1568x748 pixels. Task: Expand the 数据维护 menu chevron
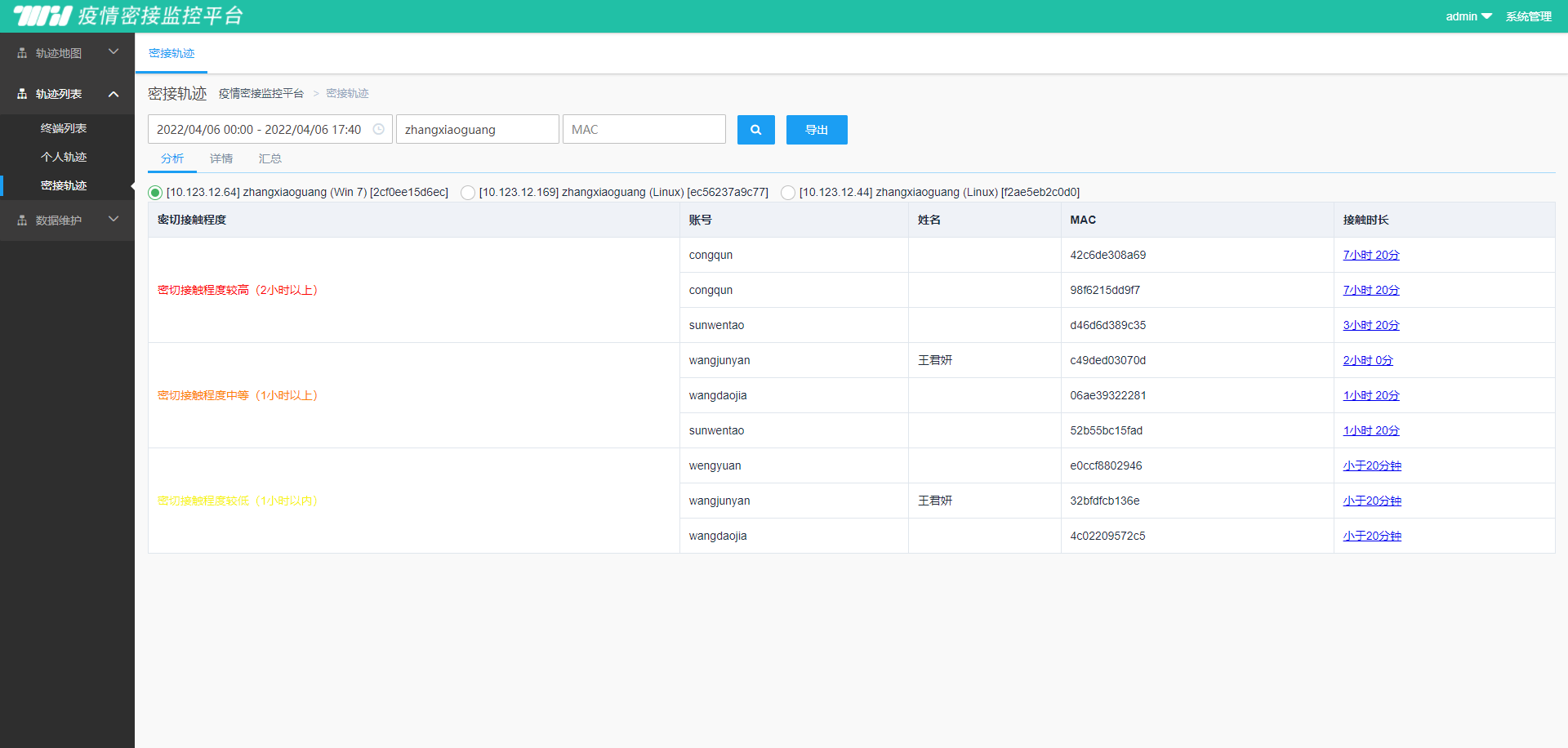pos(114,219)
